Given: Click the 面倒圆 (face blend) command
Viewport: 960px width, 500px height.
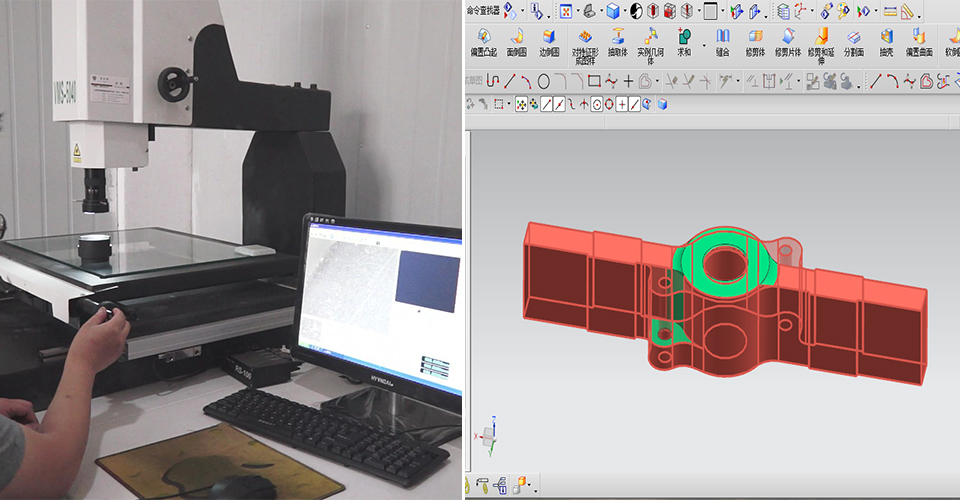Looking at the screenshot, I should pos(517,42).
